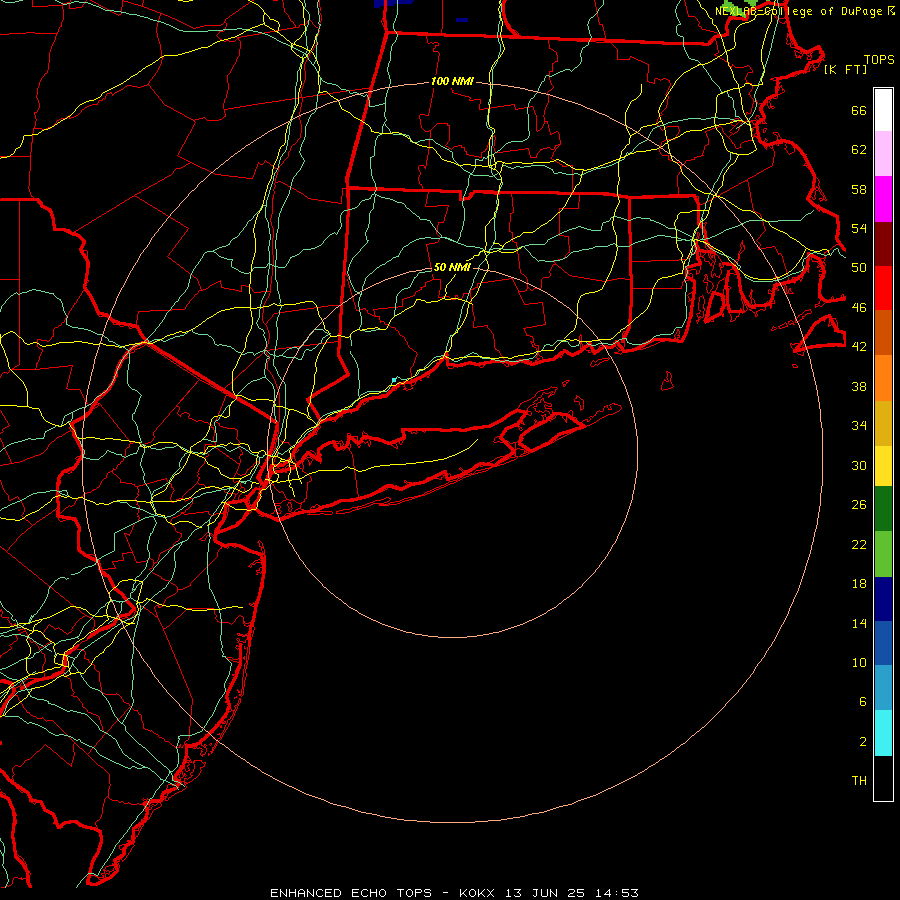
Task: Select the 14 legend scale label
Action: click(859, 623)
